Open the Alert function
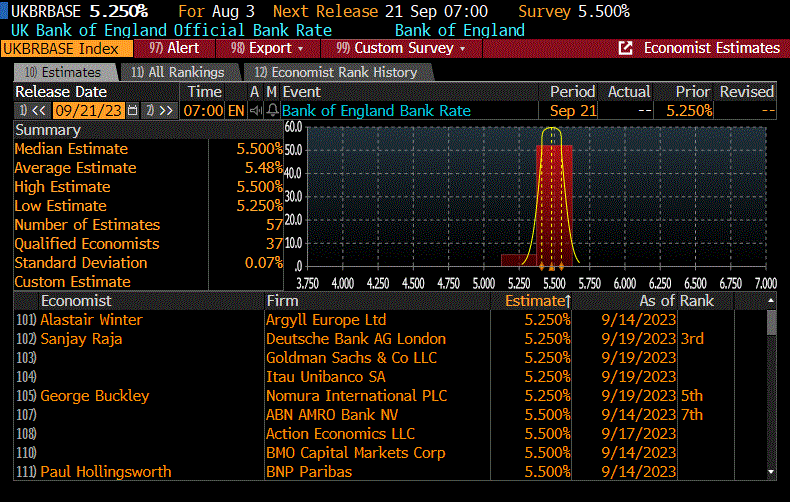Screen dimensions: 790x502 174,48
